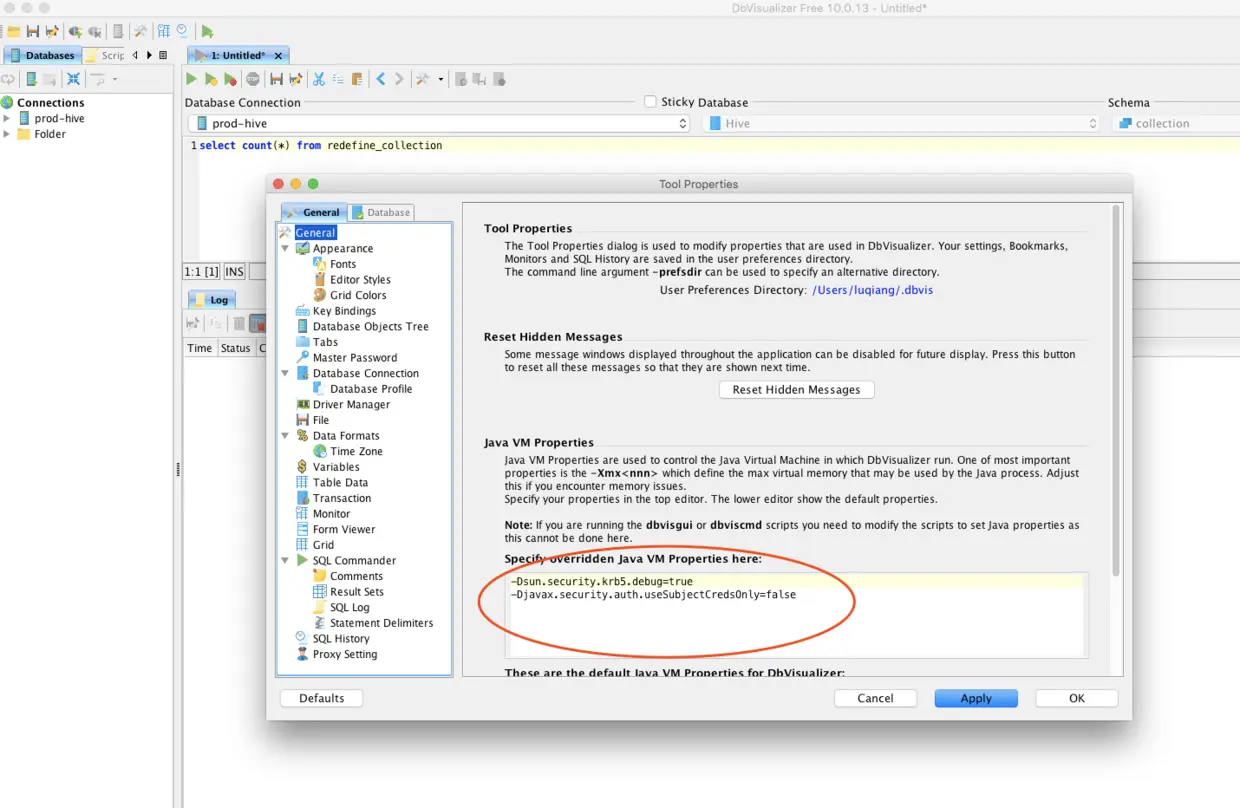Click the open file folder icon in main toolbar
Image resolution: width=1240 pixels, height=808 pixels.
(x=13, y=32)
